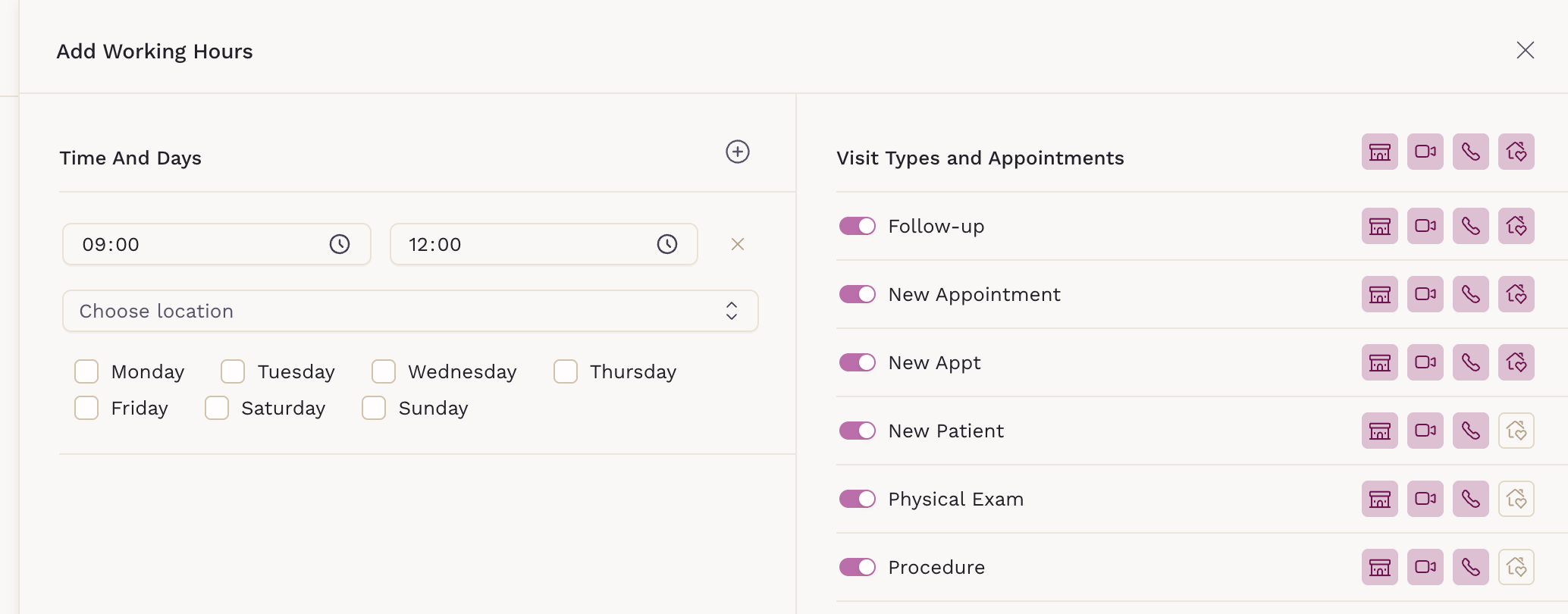1568x614 pixels.
Task: Open time picker for 12:00 end time
Action: click(666, 244)
